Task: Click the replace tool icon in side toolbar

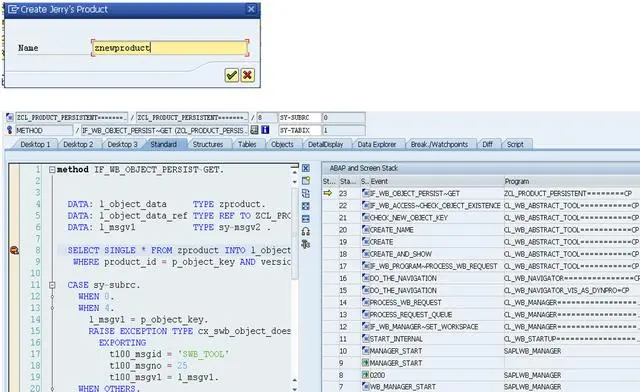Action: tap(306, 194)
